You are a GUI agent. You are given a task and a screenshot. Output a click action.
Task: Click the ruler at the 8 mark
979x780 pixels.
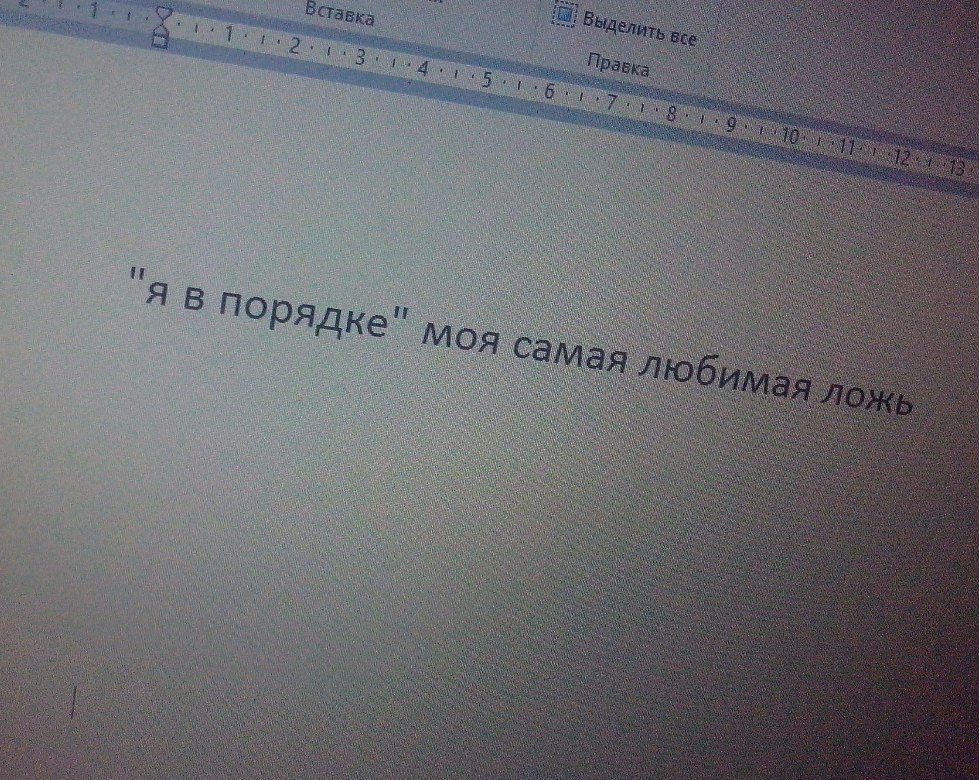(672, 114)
